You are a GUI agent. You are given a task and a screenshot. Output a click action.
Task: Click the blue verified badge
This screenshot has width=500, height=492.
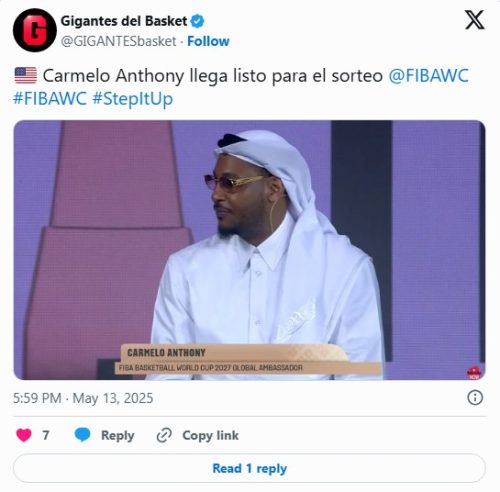click(197, 21)
